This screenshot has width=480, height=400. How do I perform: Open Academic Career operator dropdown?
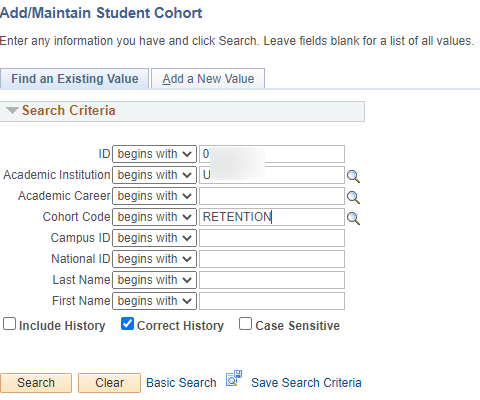point(154,196)
